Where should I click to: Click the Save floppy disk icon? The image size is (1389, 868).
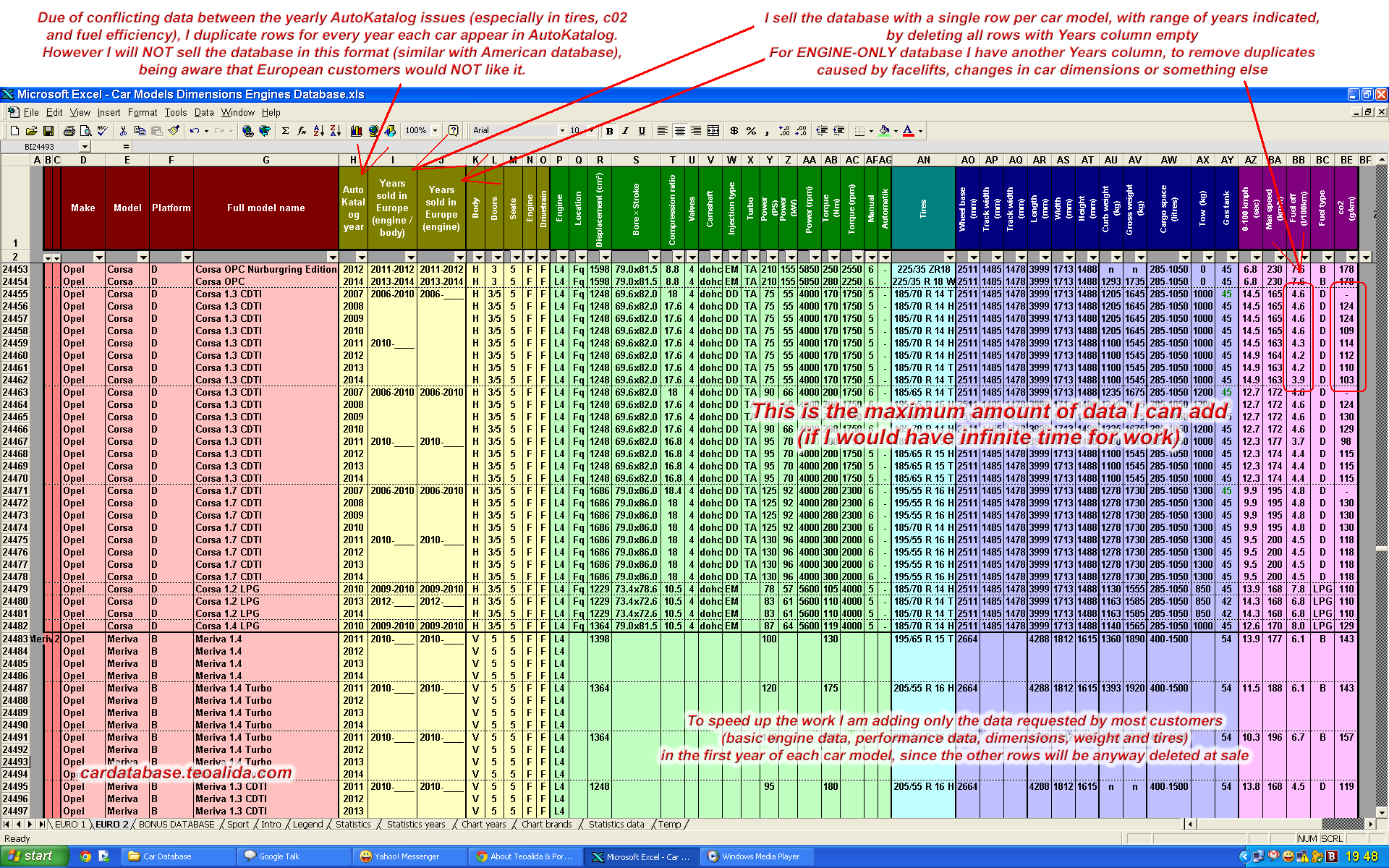[48, 131]
